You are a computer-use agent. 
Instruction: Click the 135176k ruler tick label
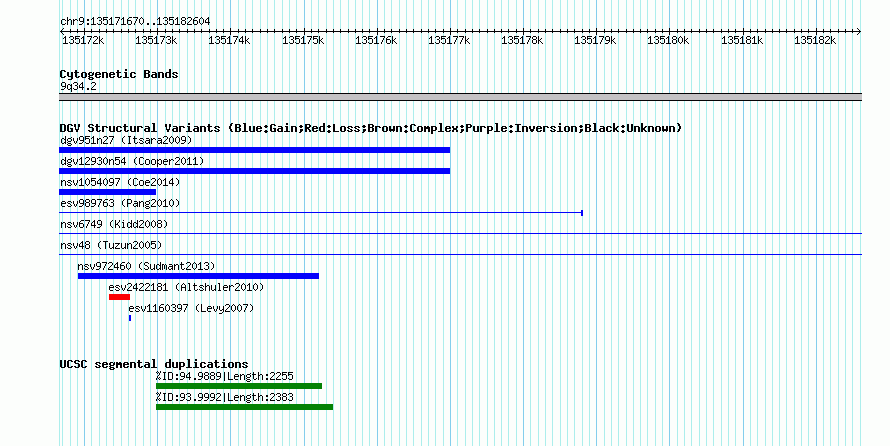(376, 40)
